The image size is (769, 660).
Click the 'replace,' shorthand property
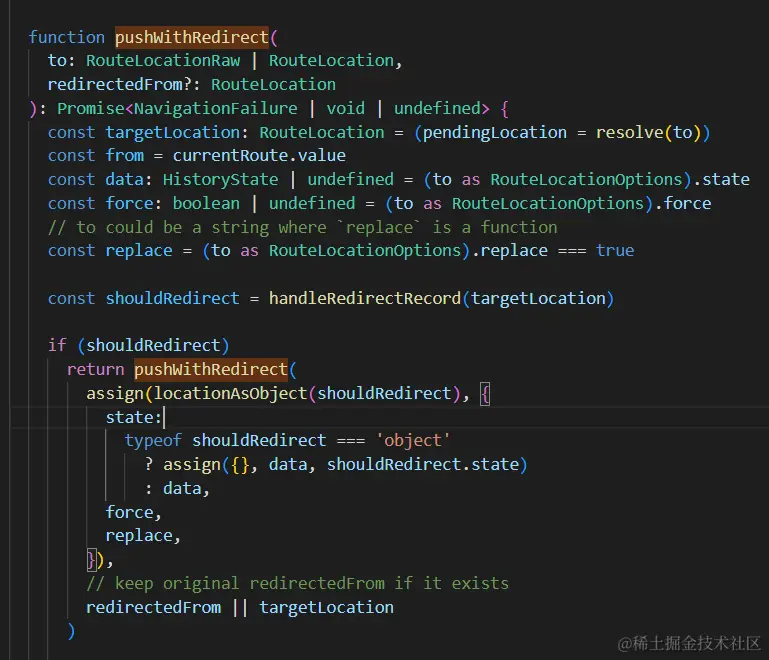coord(143,535)
